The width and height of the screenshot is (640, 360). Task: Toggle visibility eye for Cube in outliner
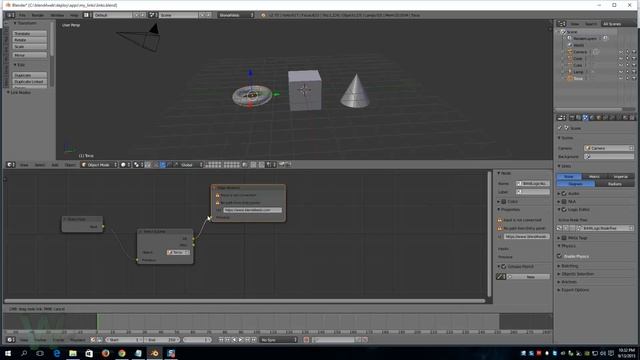(621, 65)
